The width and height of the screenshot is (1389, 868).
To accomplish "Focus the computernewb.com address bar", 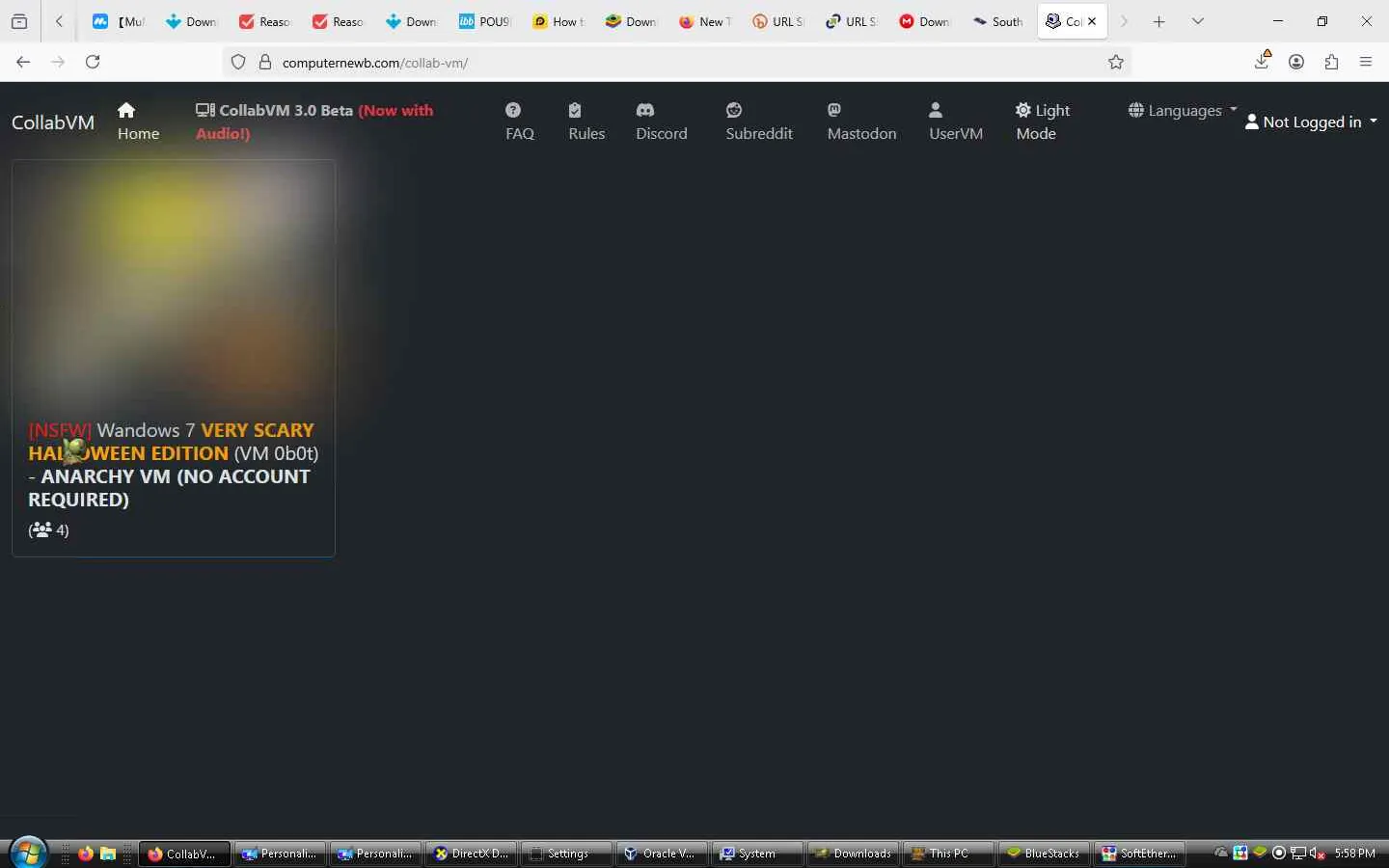I will click(x=675, y=63).
